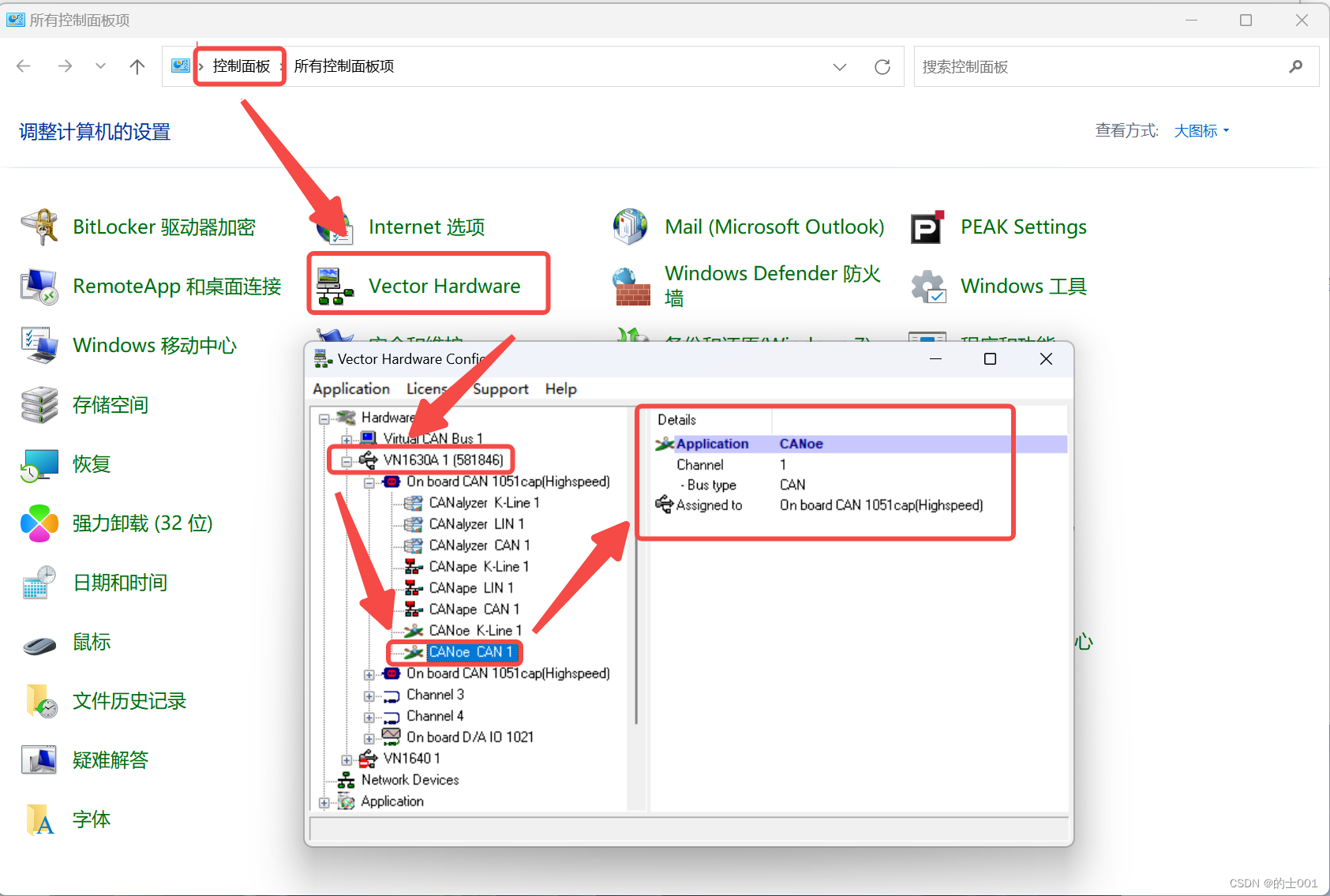Expand the Channel 3 node
Viewport: 1330px width, 896px height.
(x=369, y=696)
